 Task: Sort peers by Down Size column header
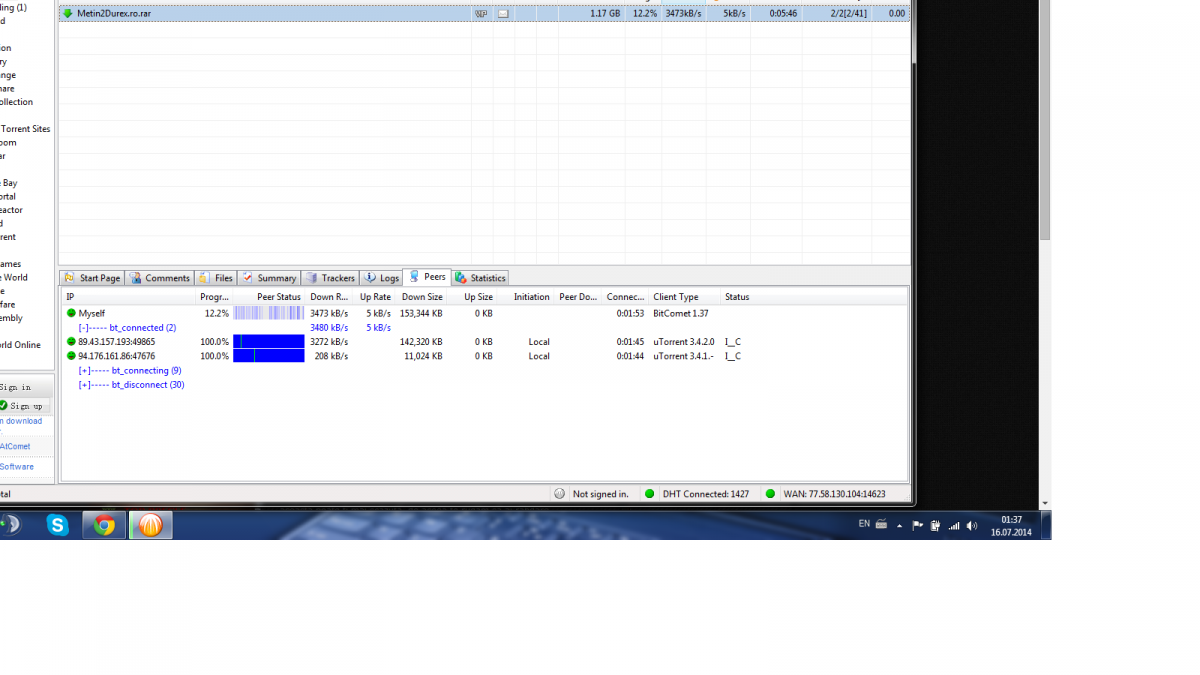point(422,297)
